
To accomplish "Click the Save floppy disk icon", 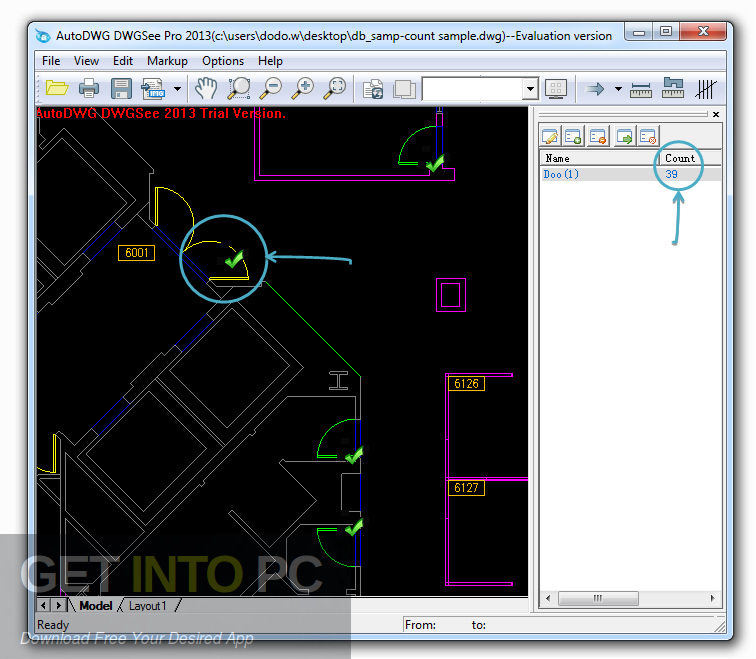I will tap(121, 89).
